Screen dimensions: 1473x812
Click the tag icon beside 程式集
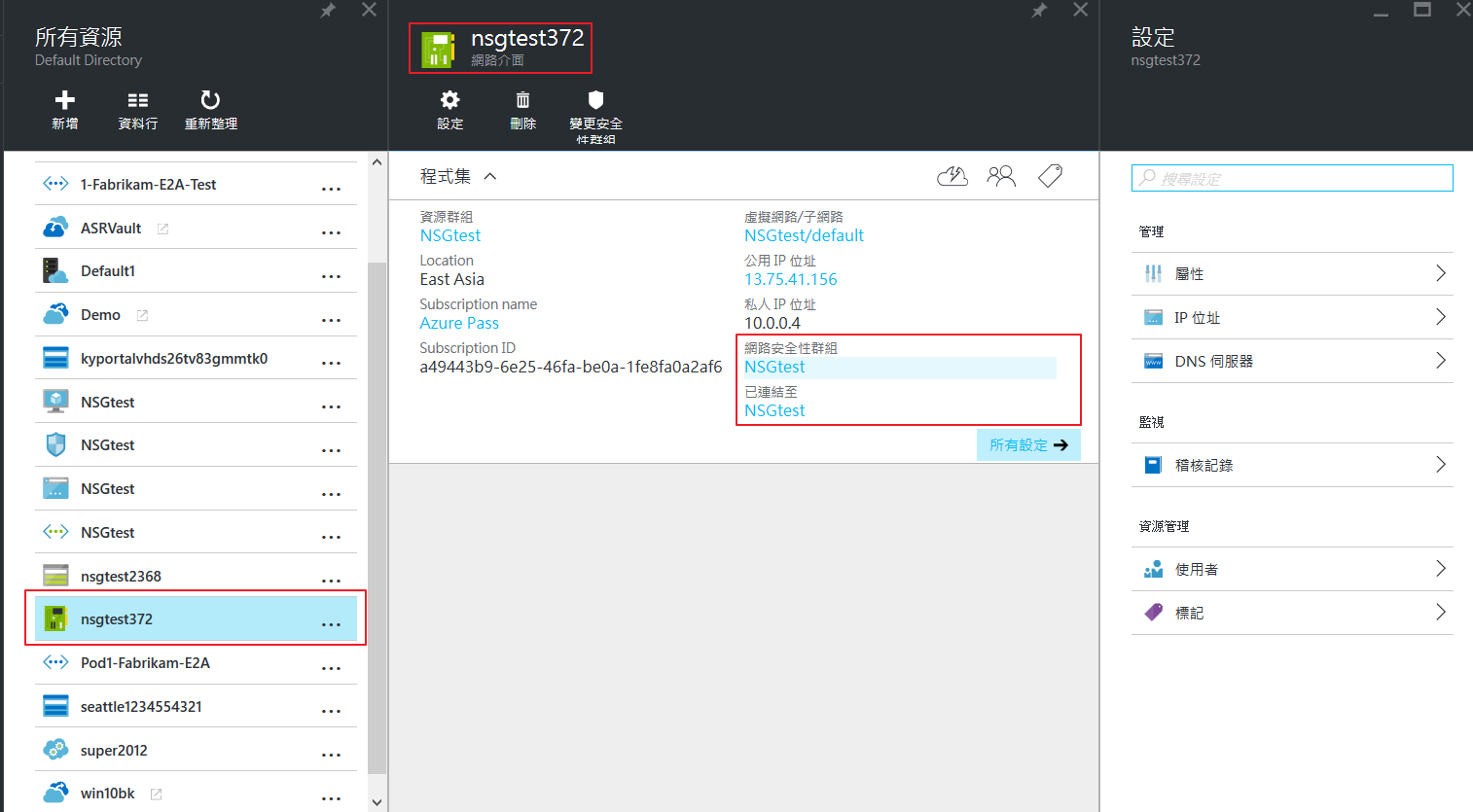point(1051,176)
